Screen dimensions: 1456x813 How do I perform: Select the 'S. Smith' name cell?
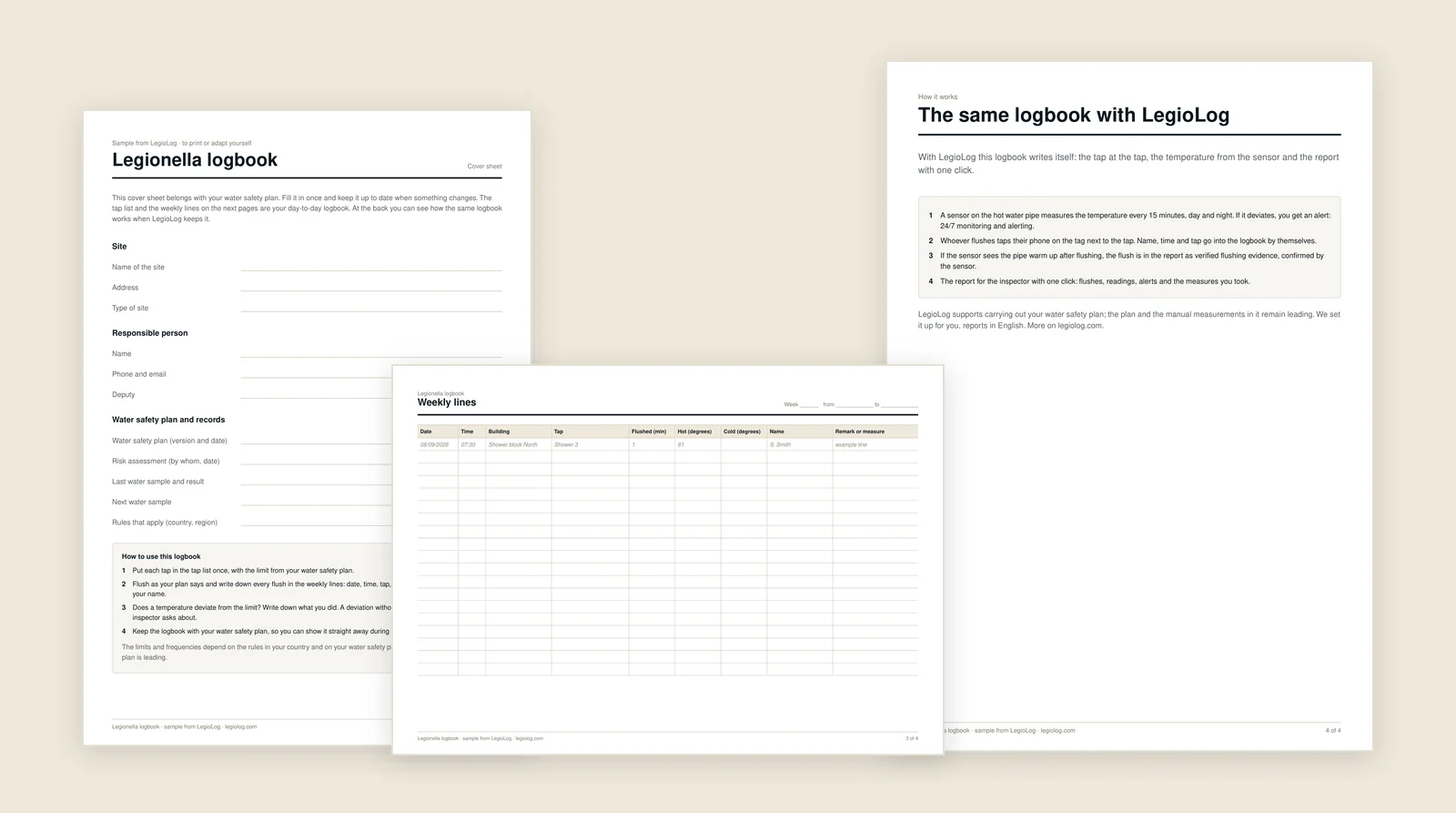780,445
